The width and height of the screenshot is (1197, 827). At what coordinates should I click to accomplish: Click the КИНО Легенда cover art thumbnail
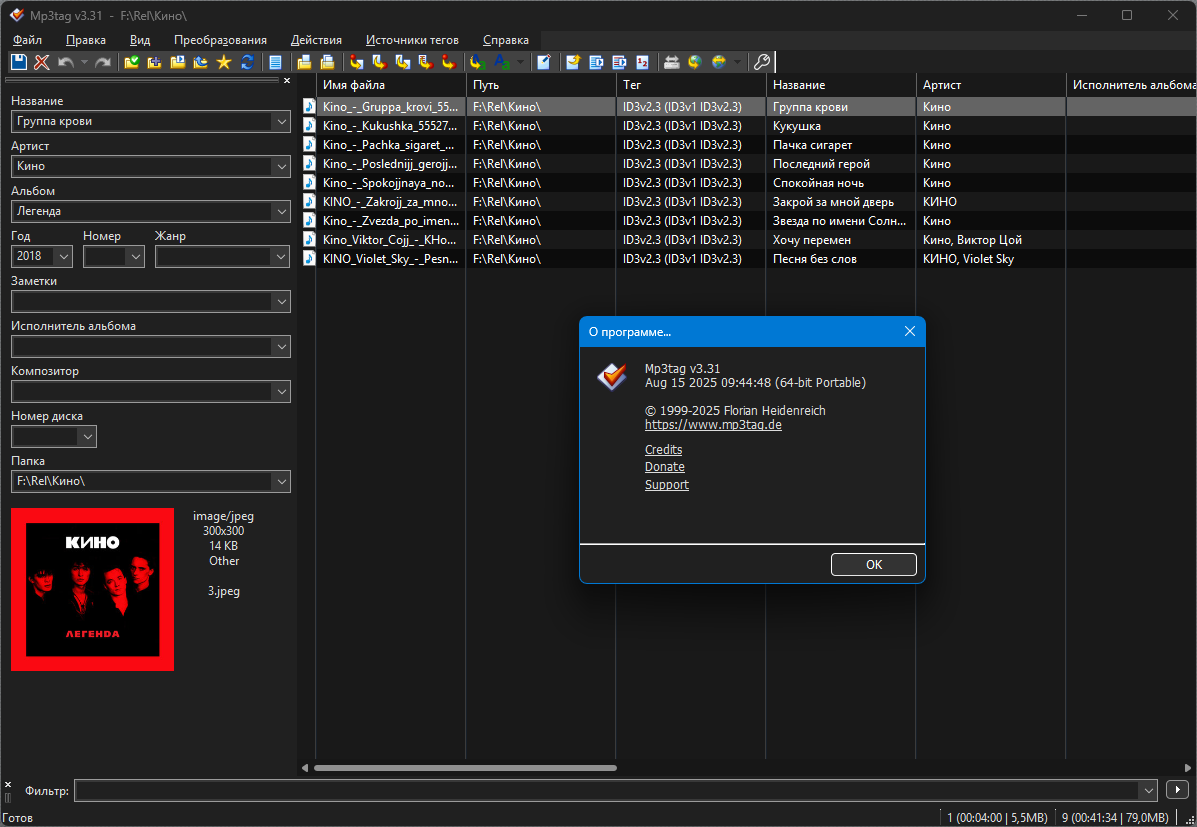click(x=92, y=590)
